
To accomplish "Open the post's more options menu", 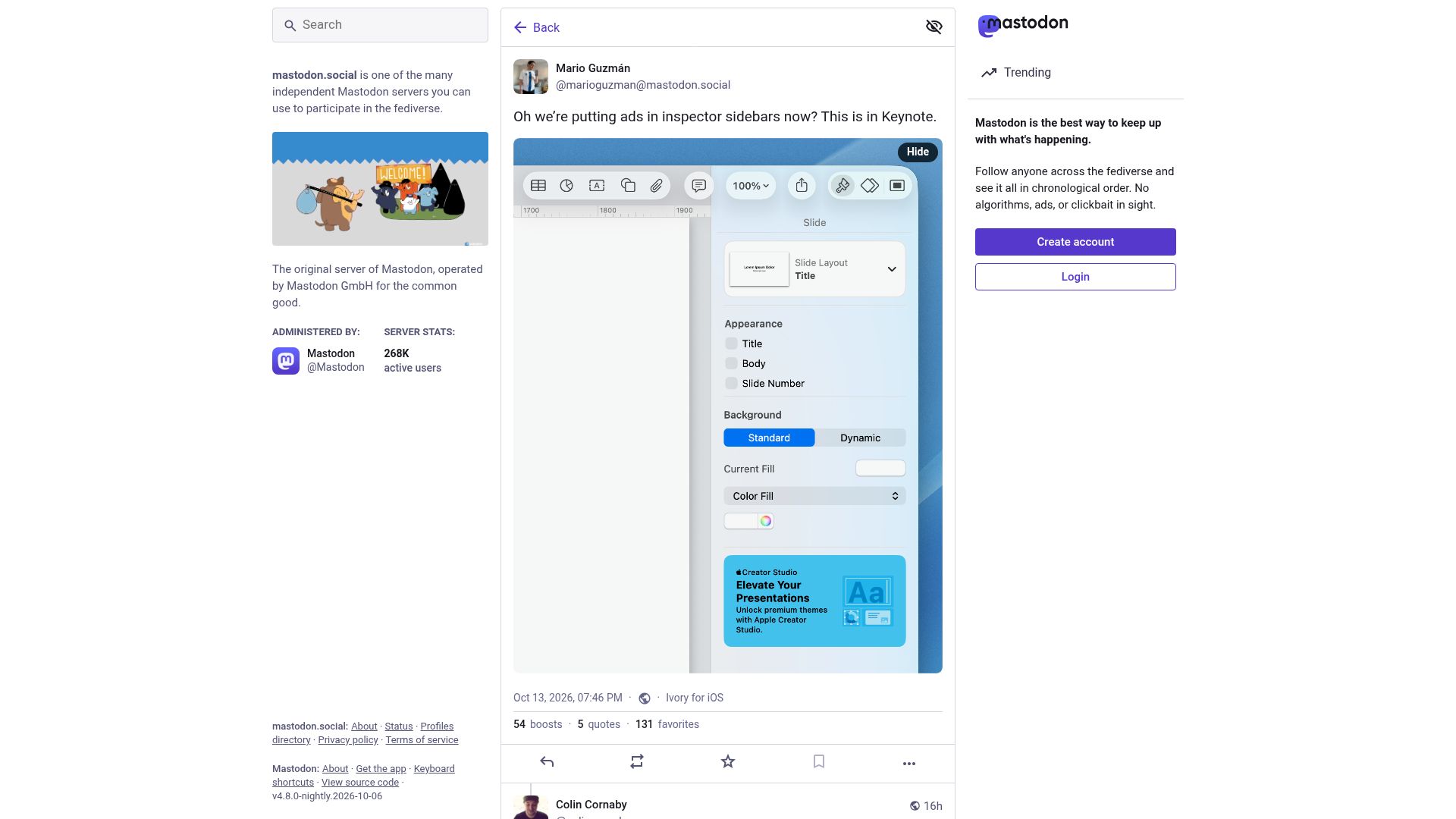I will click(909, 763).
